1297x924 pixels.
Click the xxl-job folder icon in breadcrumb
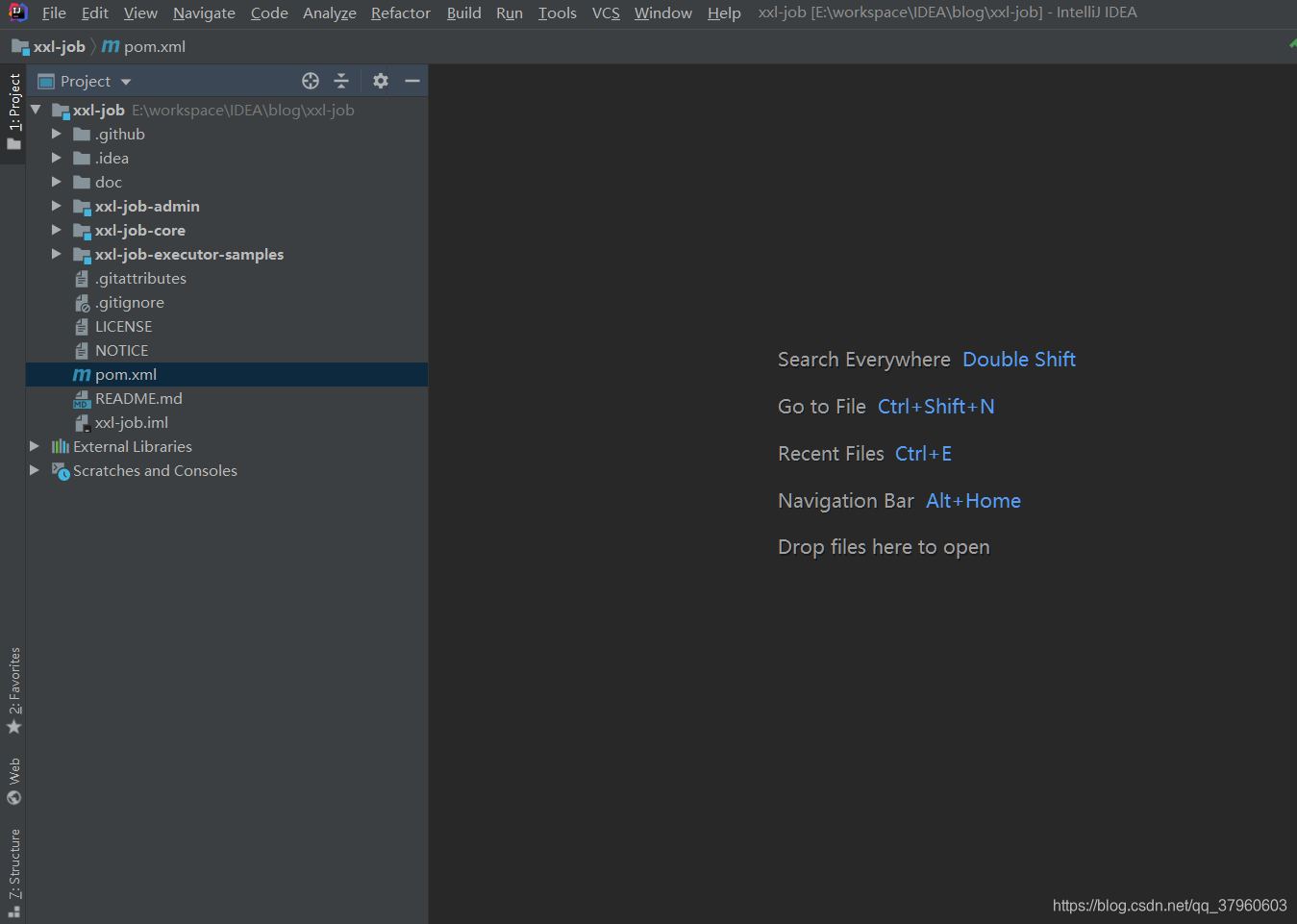coord(20,46)
